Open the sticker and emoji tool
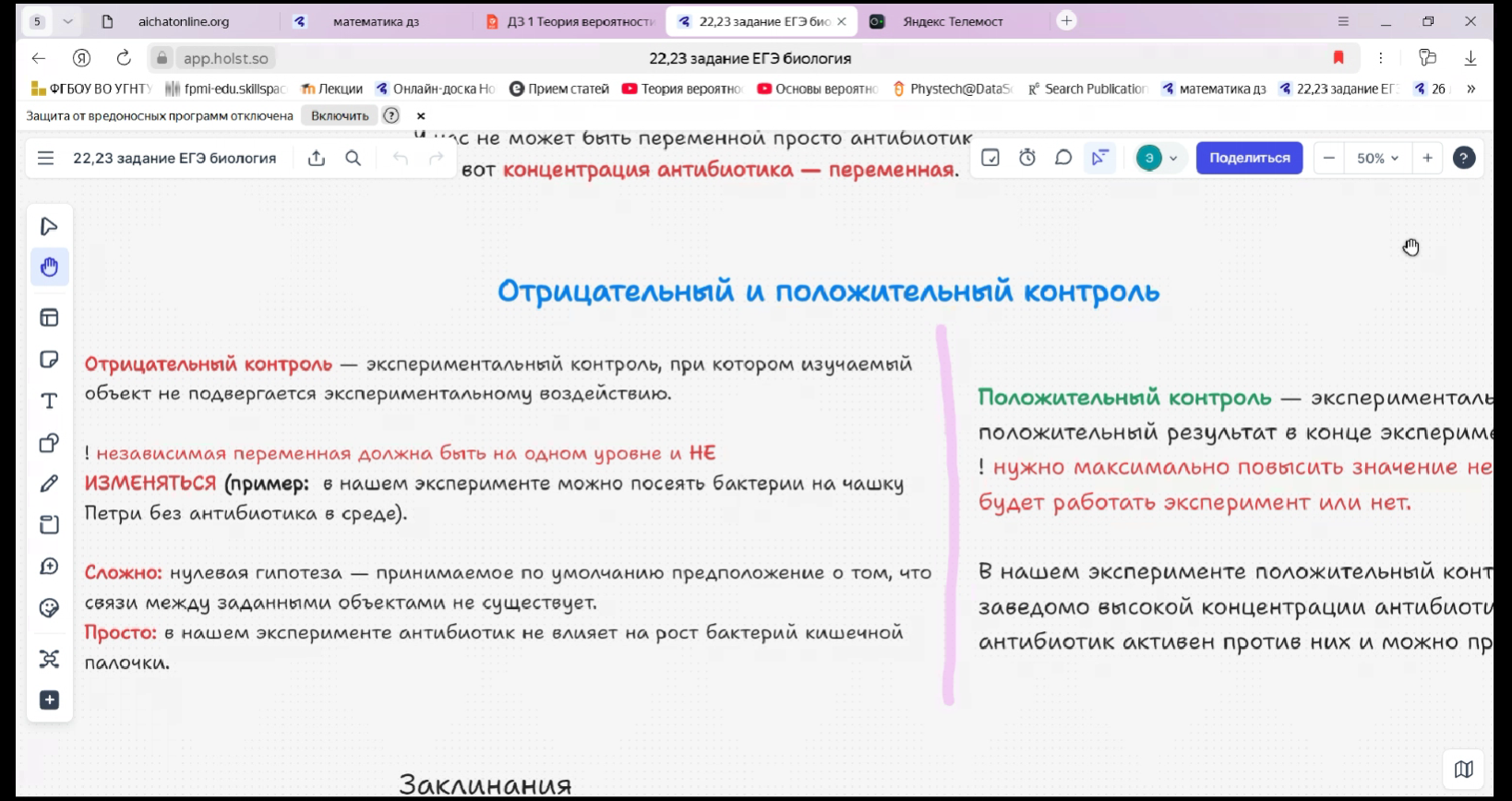Image resolution: width=1512 pixels, height=801 pixels. click(x=49, y=608)
